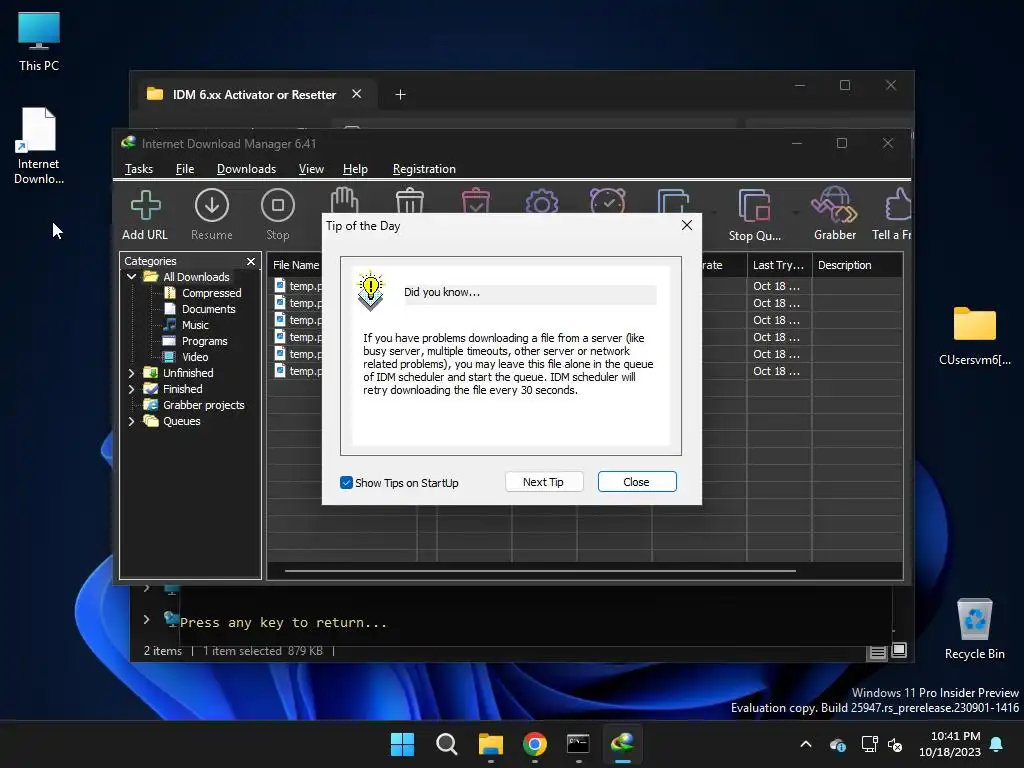Image resolution: width=1024 pixels, height=768 pixels.
Task: Open the Help menu
Action: click(x=355, y=169)
